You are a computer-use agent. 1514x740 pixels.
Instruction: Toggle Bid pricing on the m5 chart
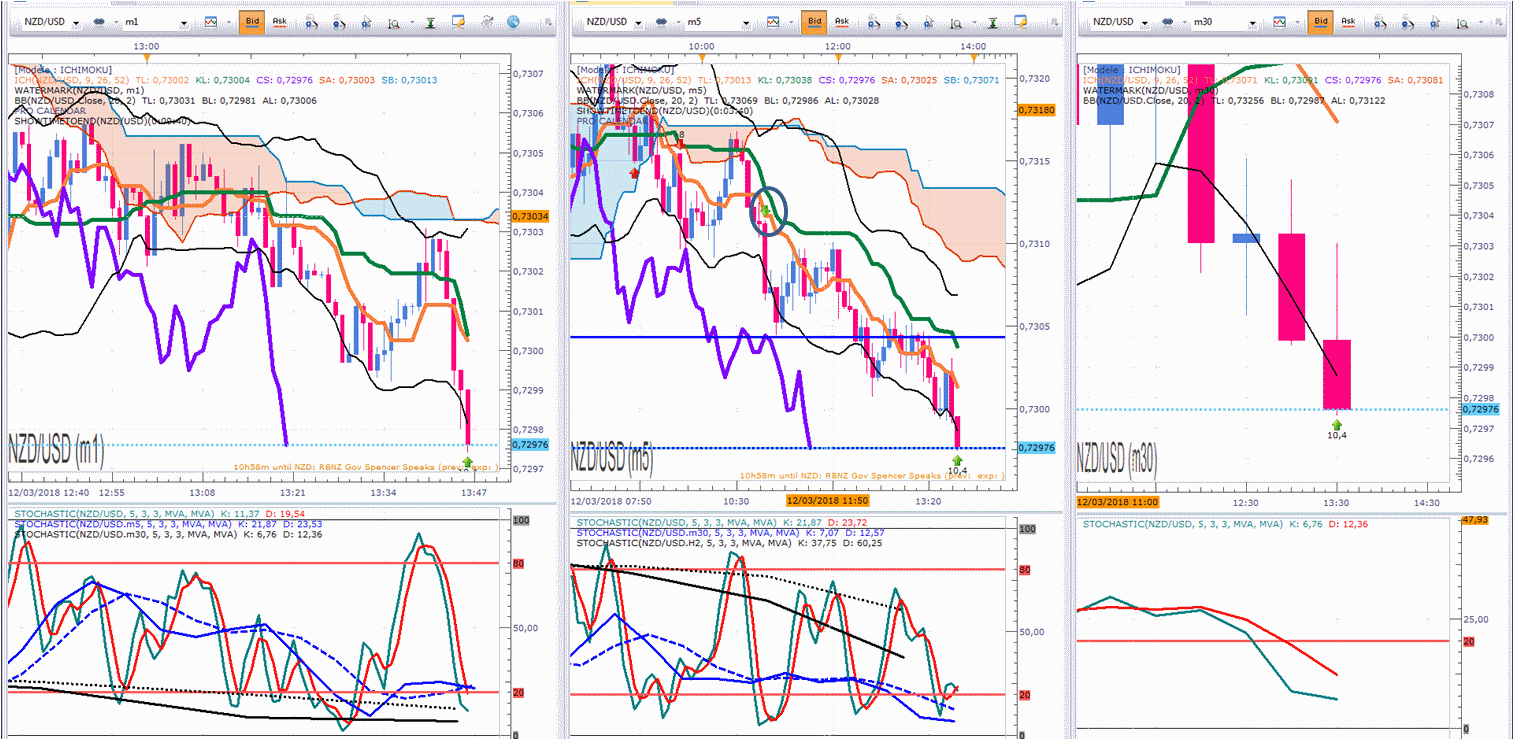tap(815, 21)
